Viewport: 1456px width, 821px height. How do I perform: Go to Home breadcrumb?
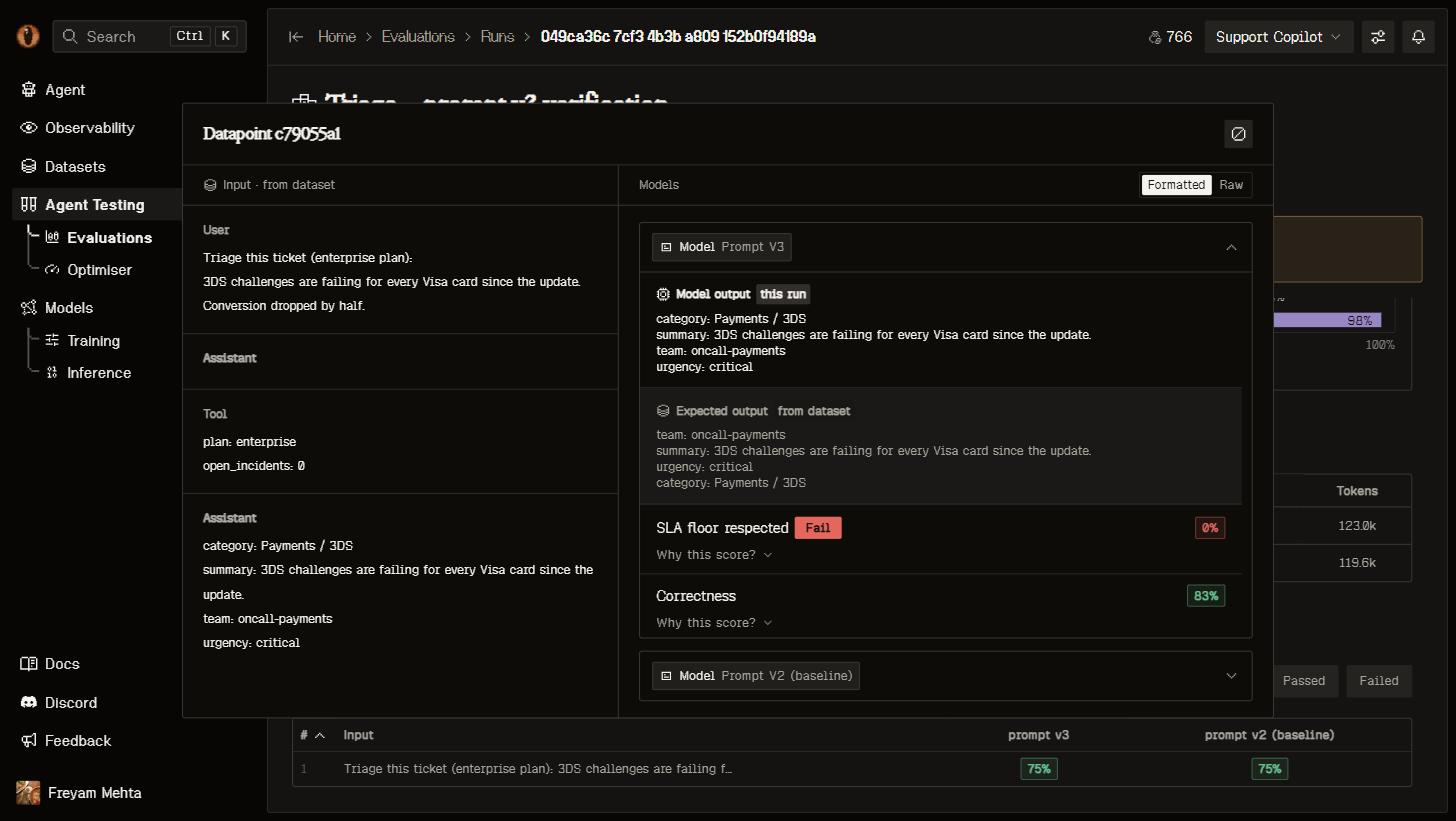[x=337, y=37]
